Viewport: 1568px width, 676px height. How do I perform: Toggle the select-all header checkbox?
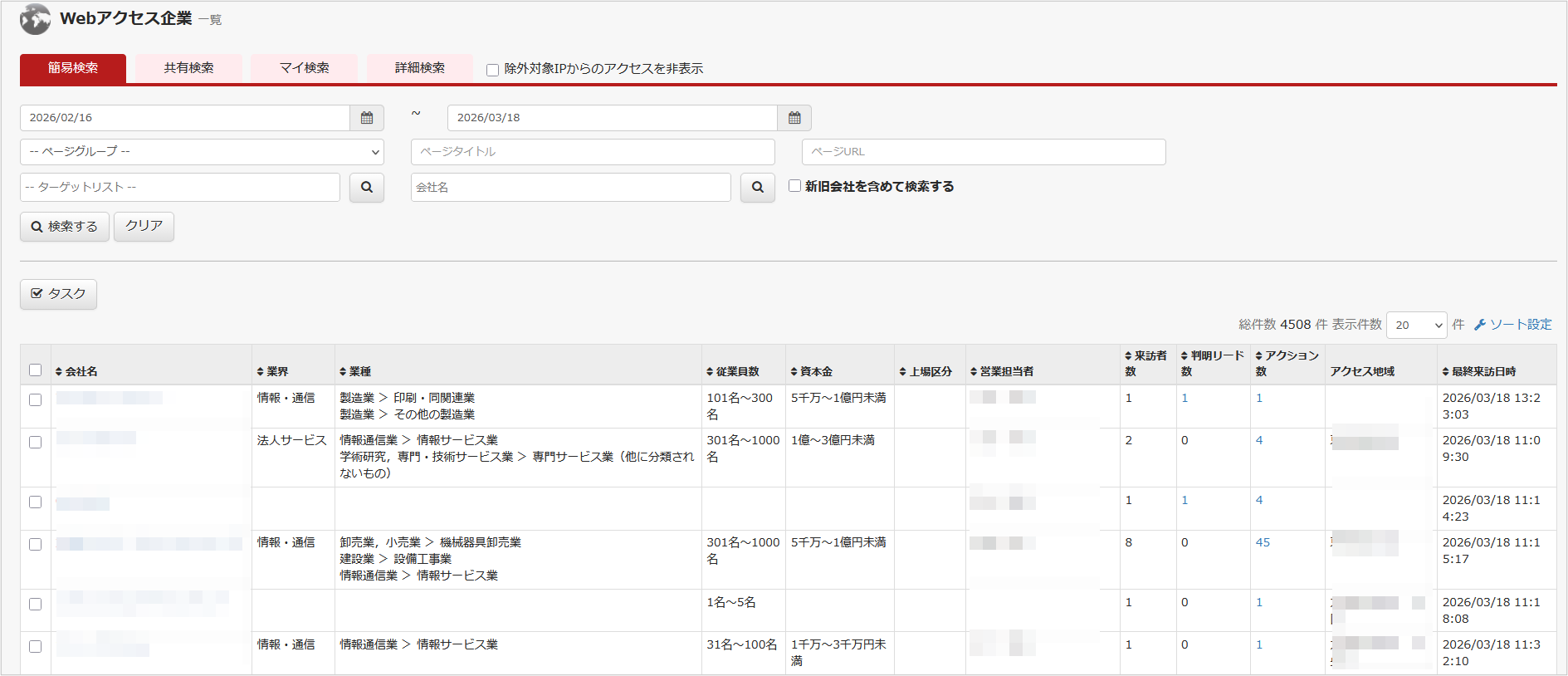[x=35, y=370]
